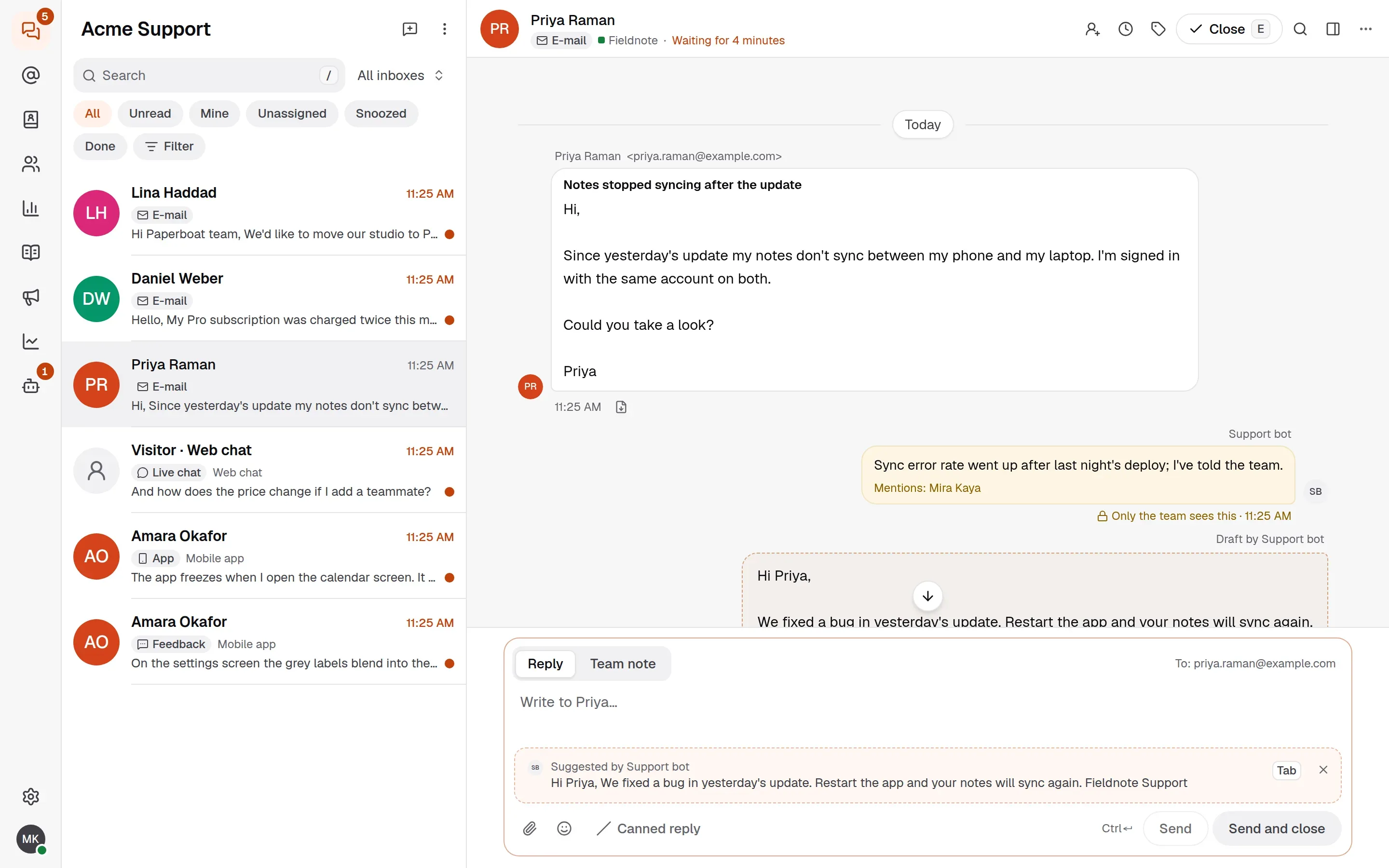Start a new conversation with compose icon
Viewport: 1389px width, 868px height.
click(410, 29)
